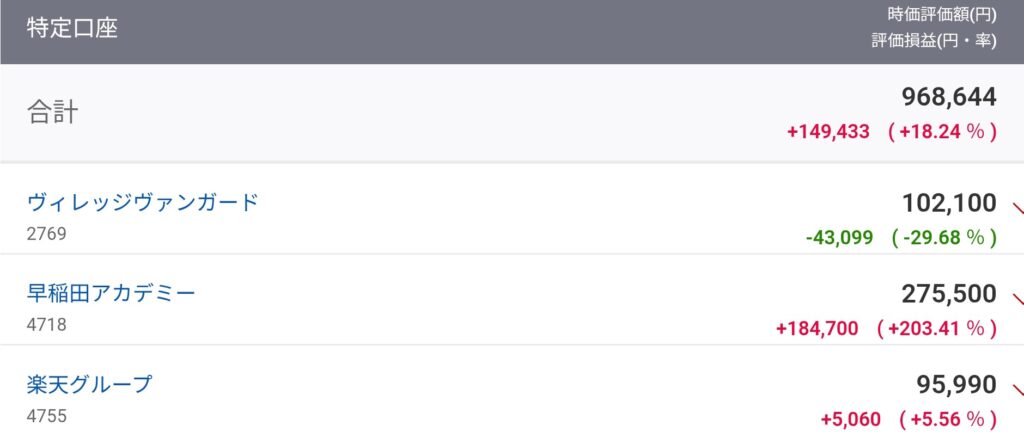Viewport: 1024px width, 432px height.
Task: Click stock code 4718
Action: click(46, 324)
